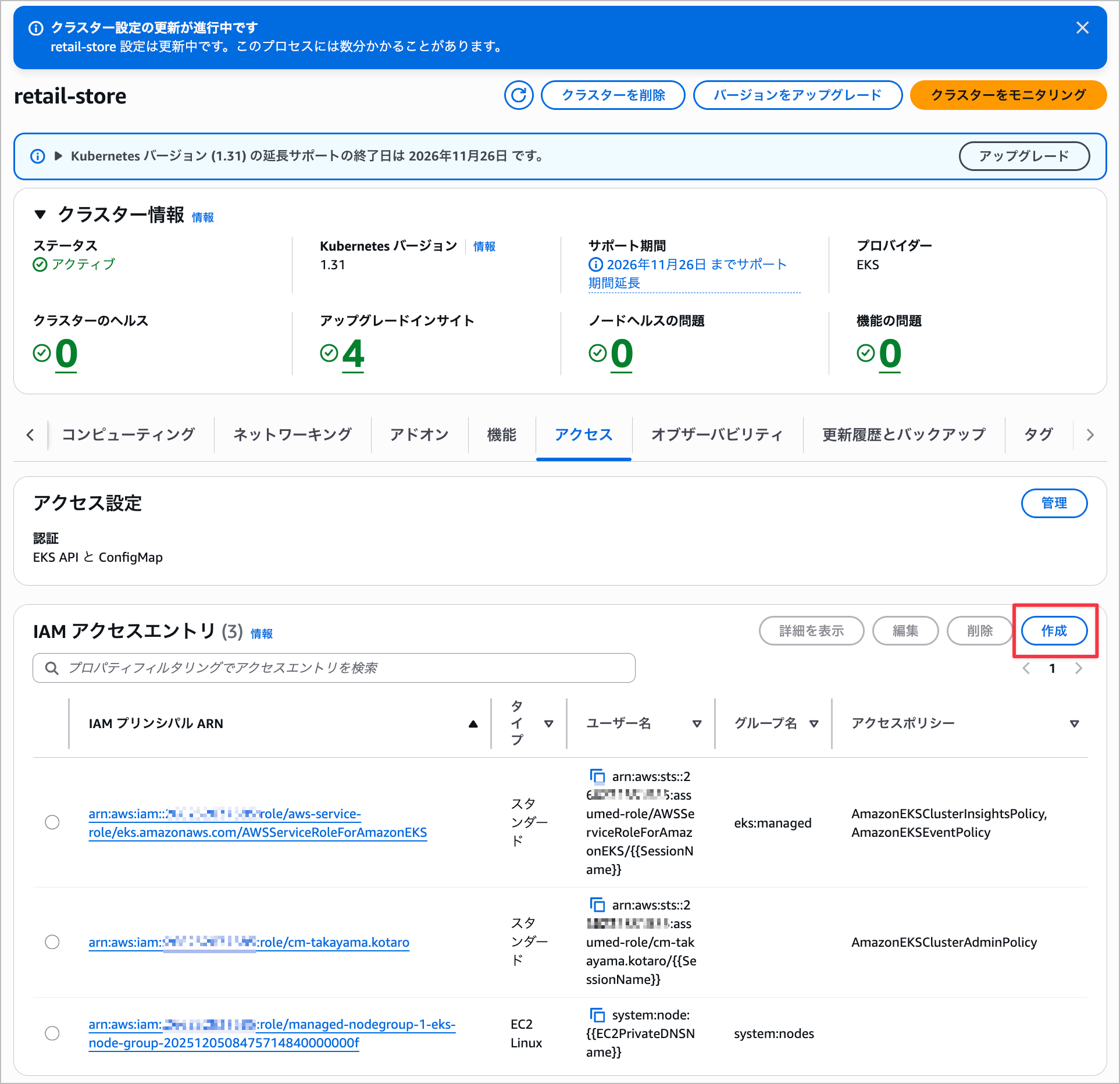Select the managed-nodegroup-1 role radio button

coord(52,1033)
